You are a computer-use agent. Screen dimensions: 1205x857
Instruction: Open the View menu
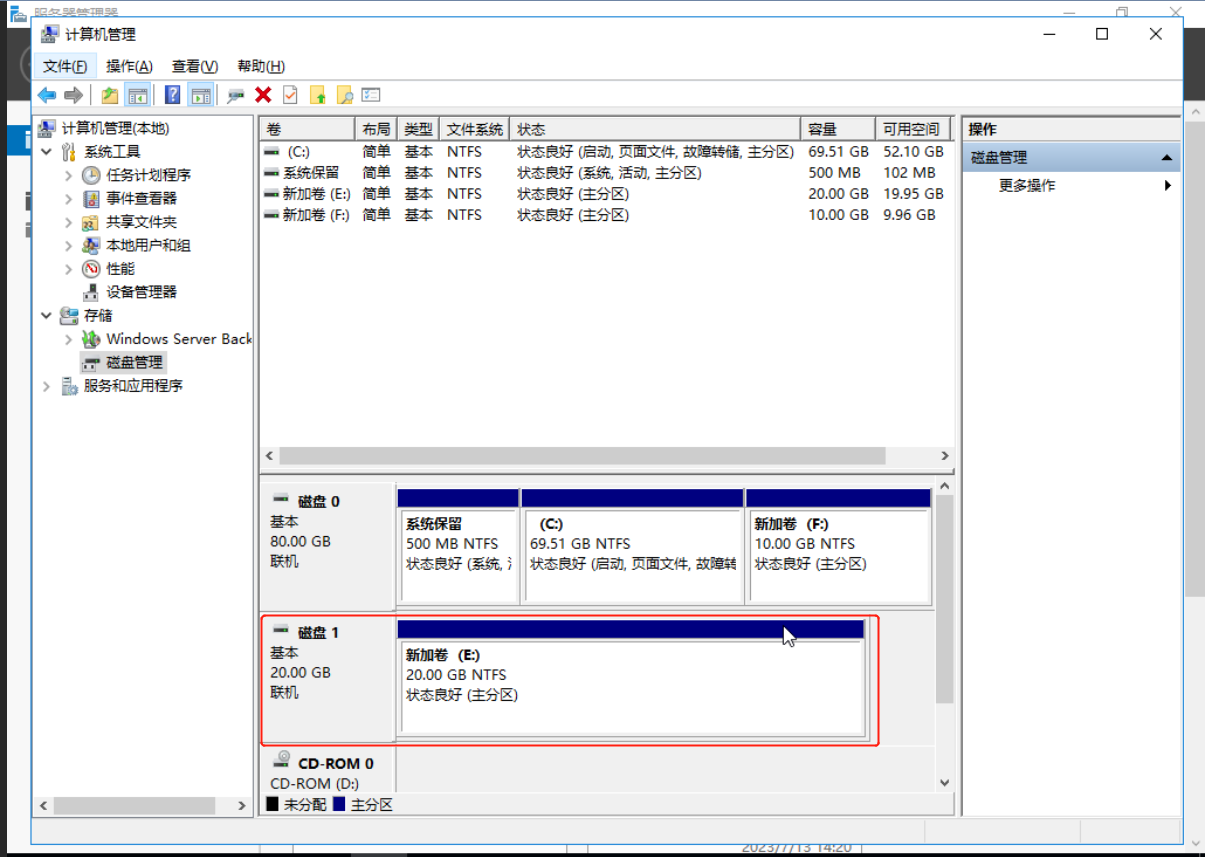tap(194, 66)
